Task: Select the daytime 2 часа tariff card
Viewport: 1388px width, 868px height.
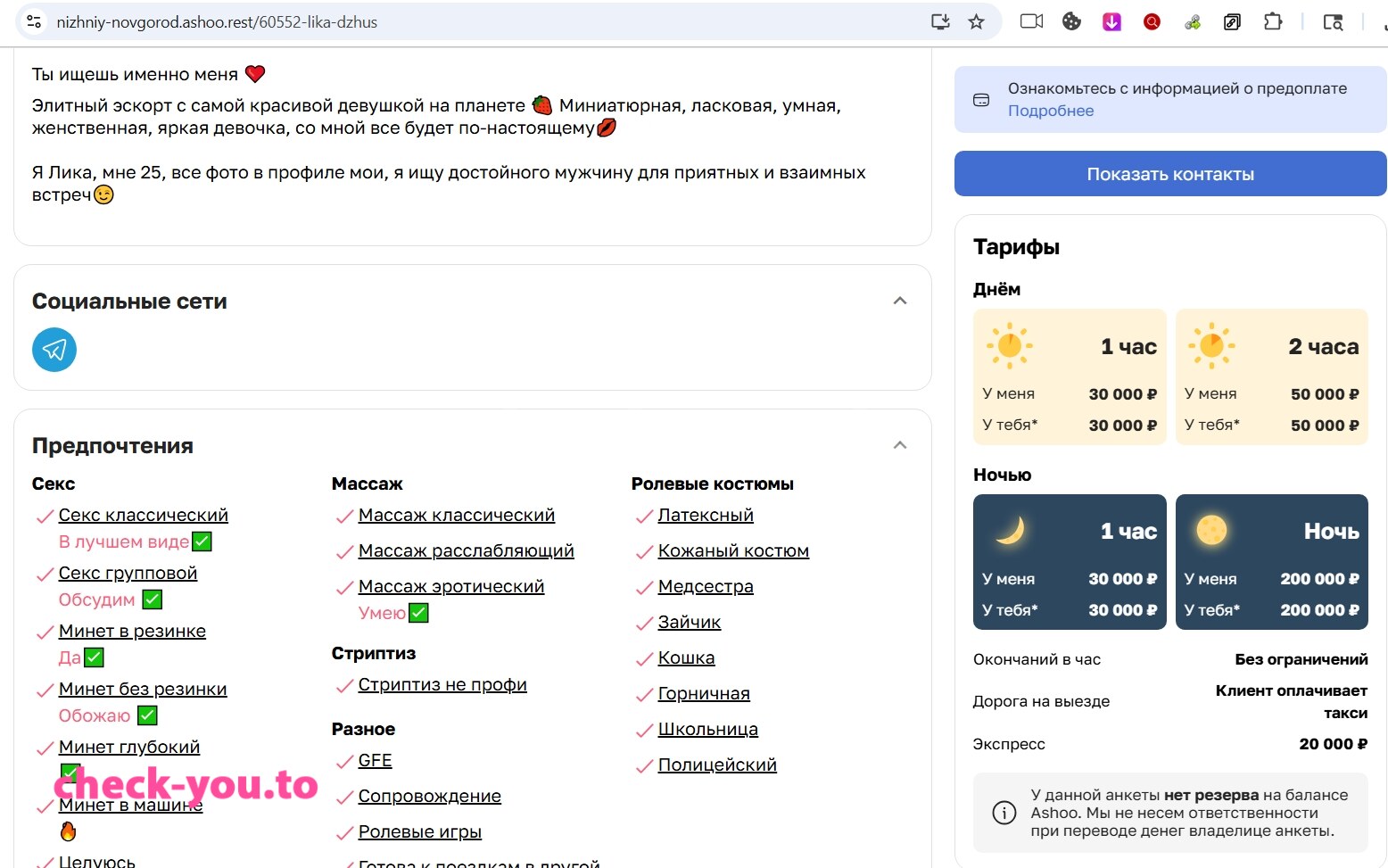Action: pyautogui.click(x=1271, y=376)
